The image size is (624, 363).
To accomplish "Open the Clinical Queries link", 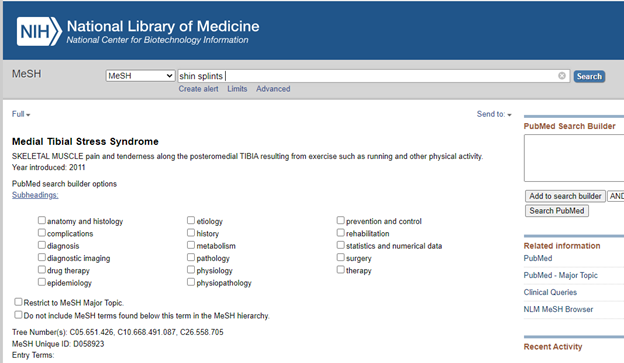I will pos(550,292).
